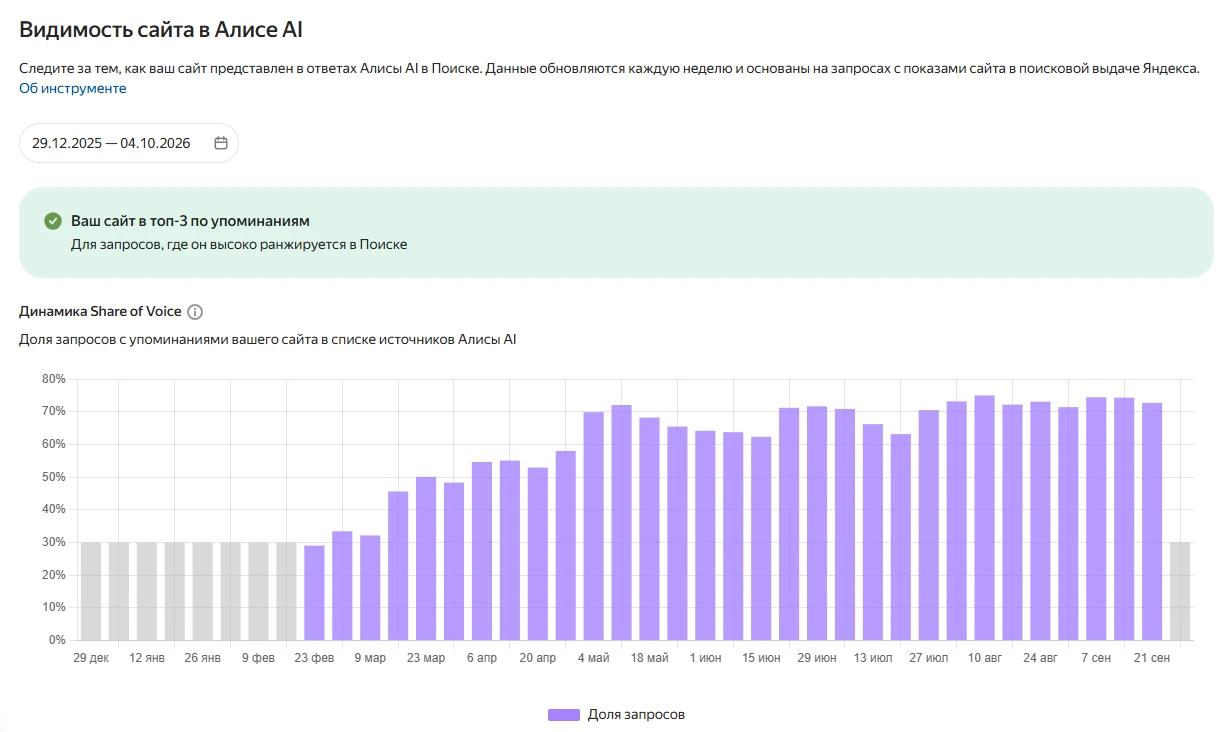The width and height of the screenshot is (1225, 732).
Task: Open the 'Об инструменте' link
Action: tap(73, 88)
